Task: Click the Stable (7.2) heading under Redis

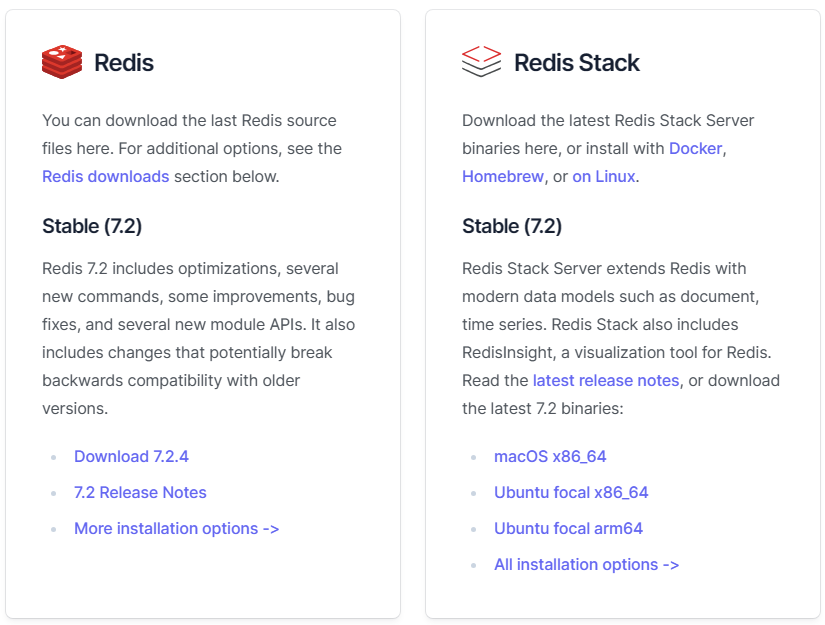Action: pyautogui.click(x=92, y=226)
